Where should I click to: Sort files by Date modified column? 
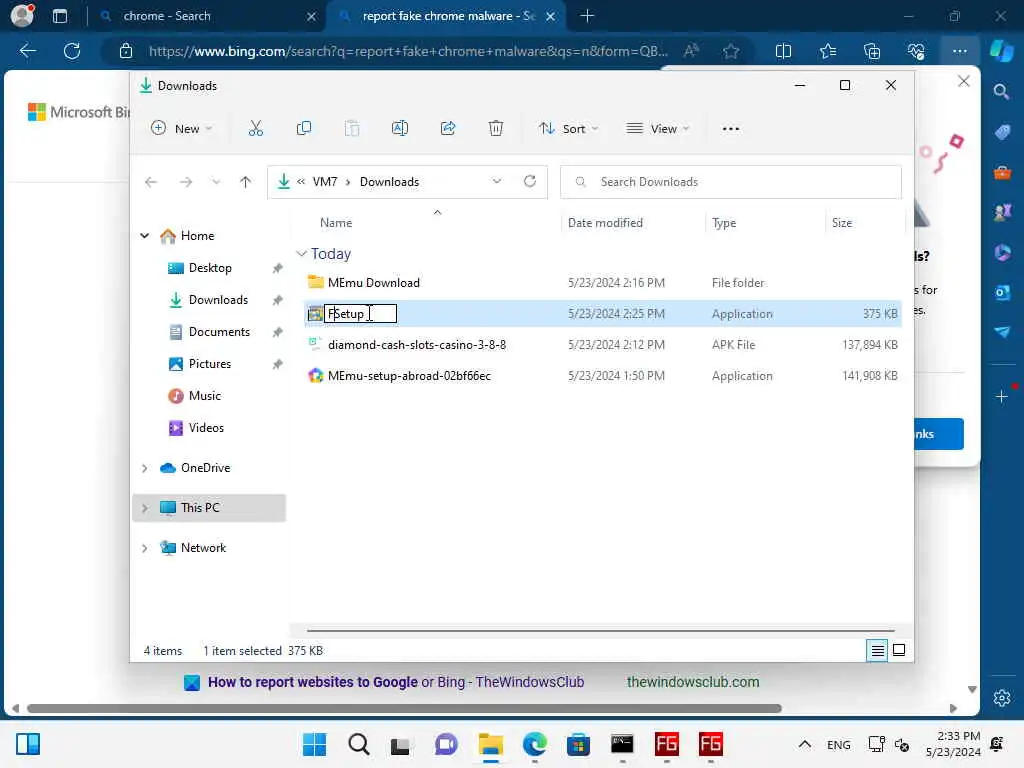605,223
